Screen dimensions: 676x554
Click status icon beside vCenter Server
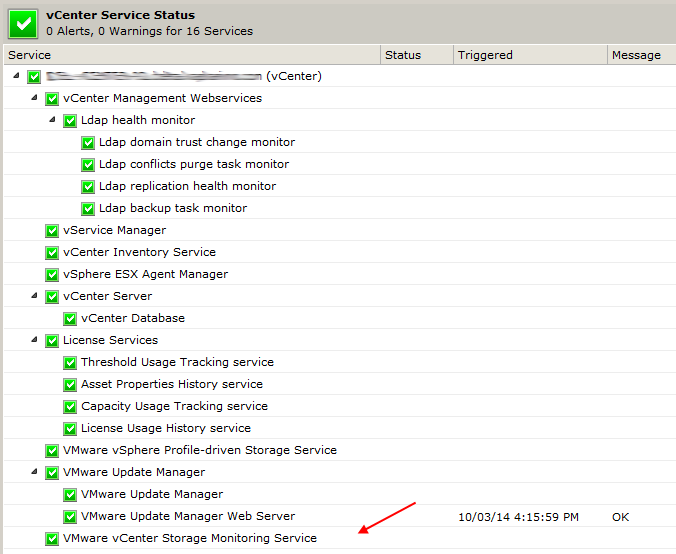[x=52, y=297]
